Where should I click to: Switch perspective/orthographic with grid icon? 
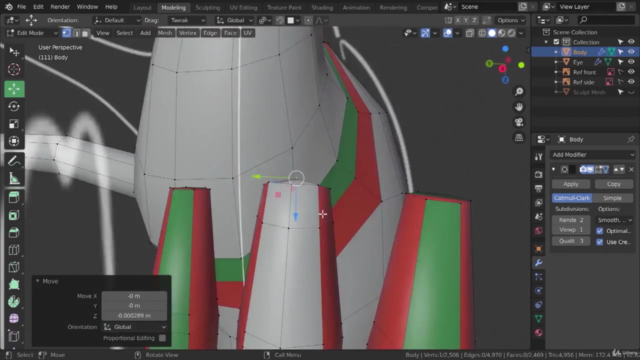[x=519, y=138]
